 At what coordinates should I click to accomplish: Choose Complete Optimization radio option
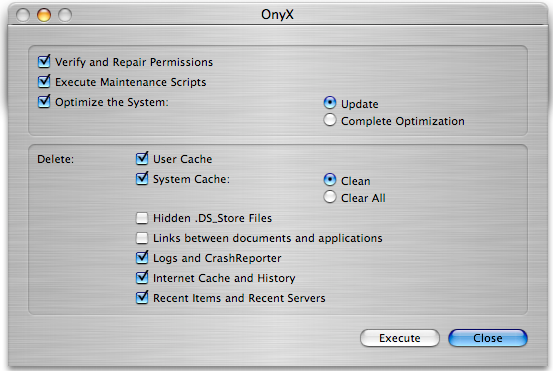tap(330, 120)
